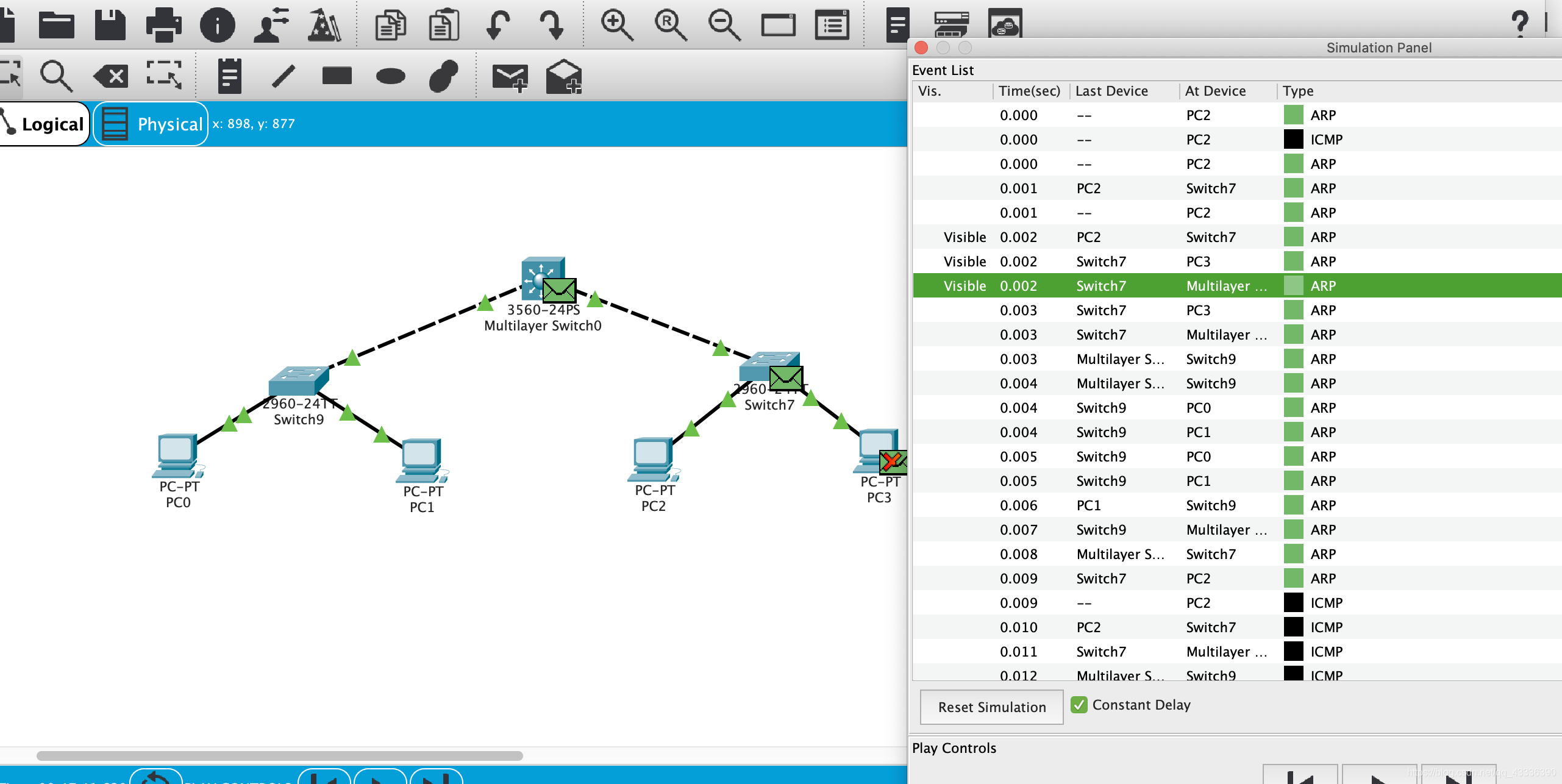Click the horizontal workspace scrollbar

point(280,756)
